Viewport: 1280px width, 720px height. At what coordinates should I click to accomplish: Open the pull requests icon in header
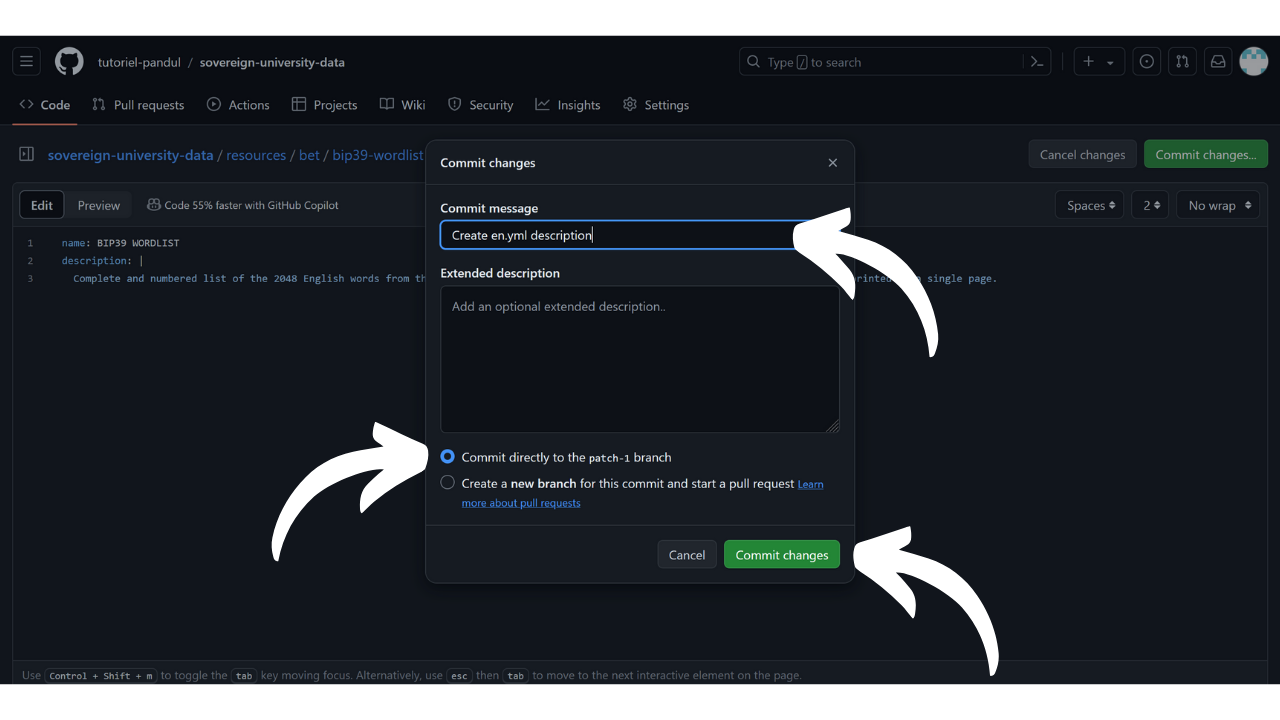point(1182,62)
